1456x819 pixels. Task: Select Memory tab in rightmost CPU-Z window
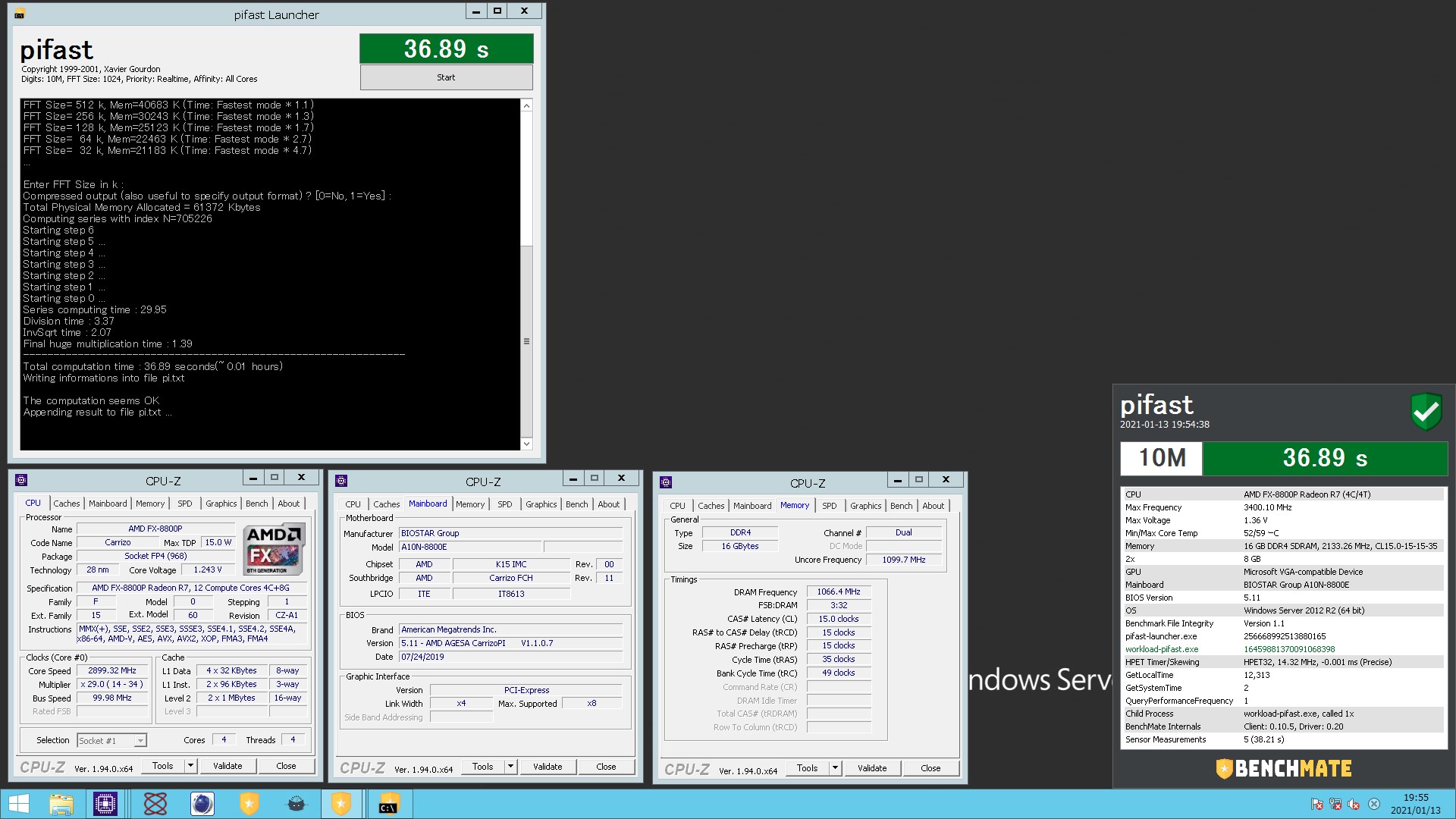(x=794, y=505)
